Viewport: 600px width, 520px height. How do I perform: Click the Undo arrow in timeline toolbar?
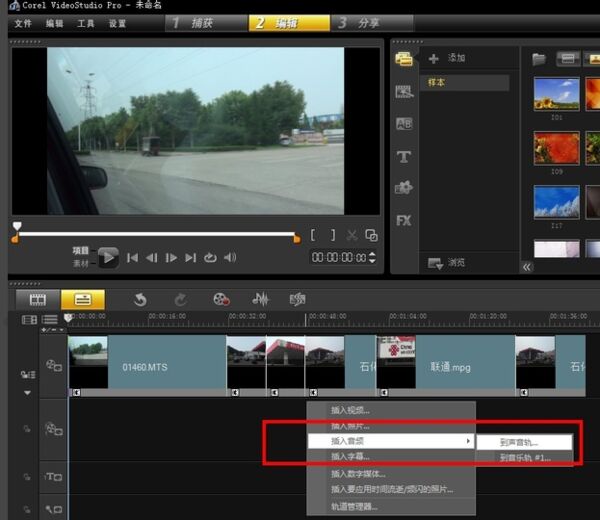(140, 299)
